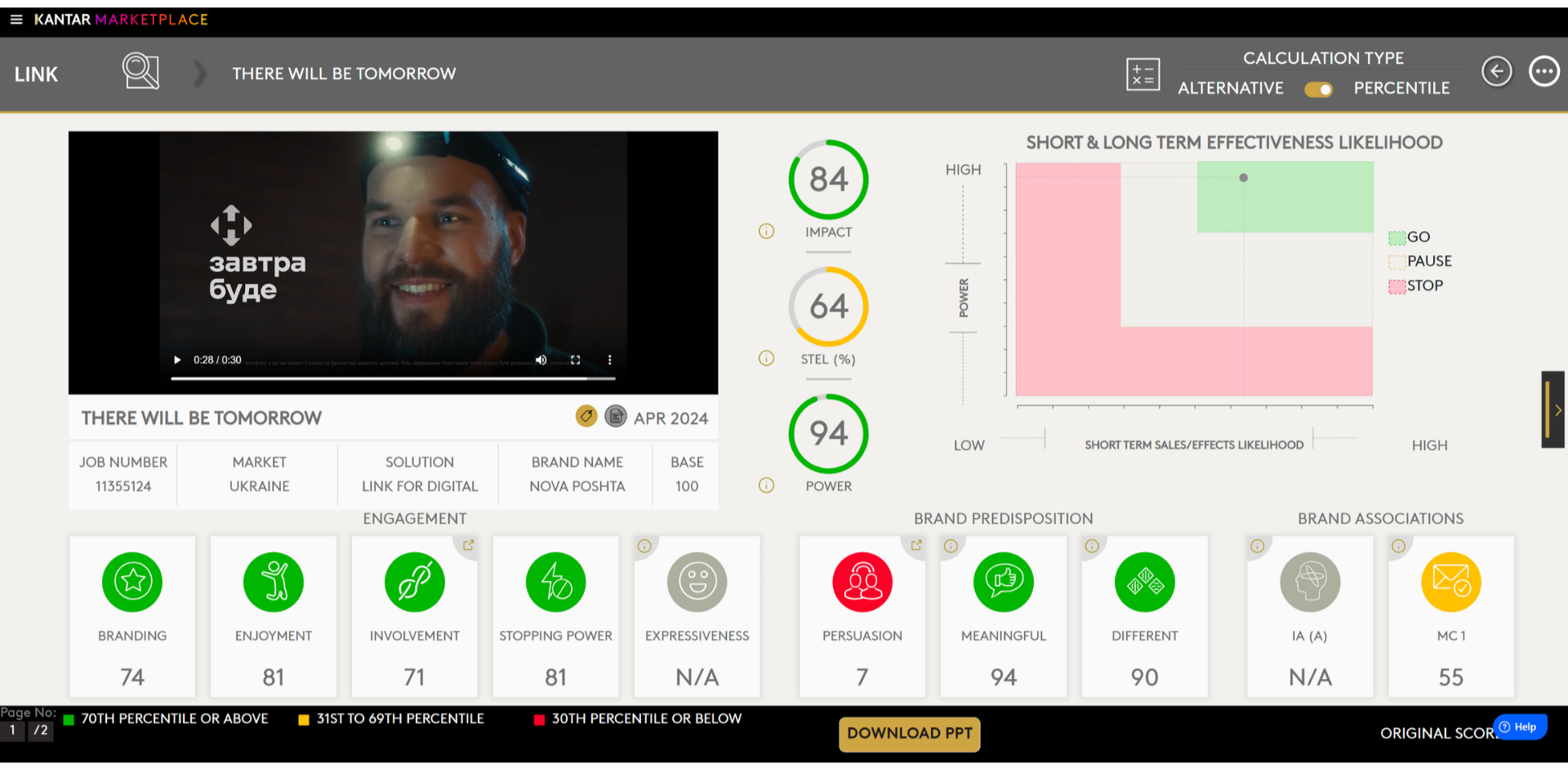Toggle calculation type between Alternative and Percentile
Viewport: 1568px width, 773px height.
pyautogui.click(x=1318, y=89)
